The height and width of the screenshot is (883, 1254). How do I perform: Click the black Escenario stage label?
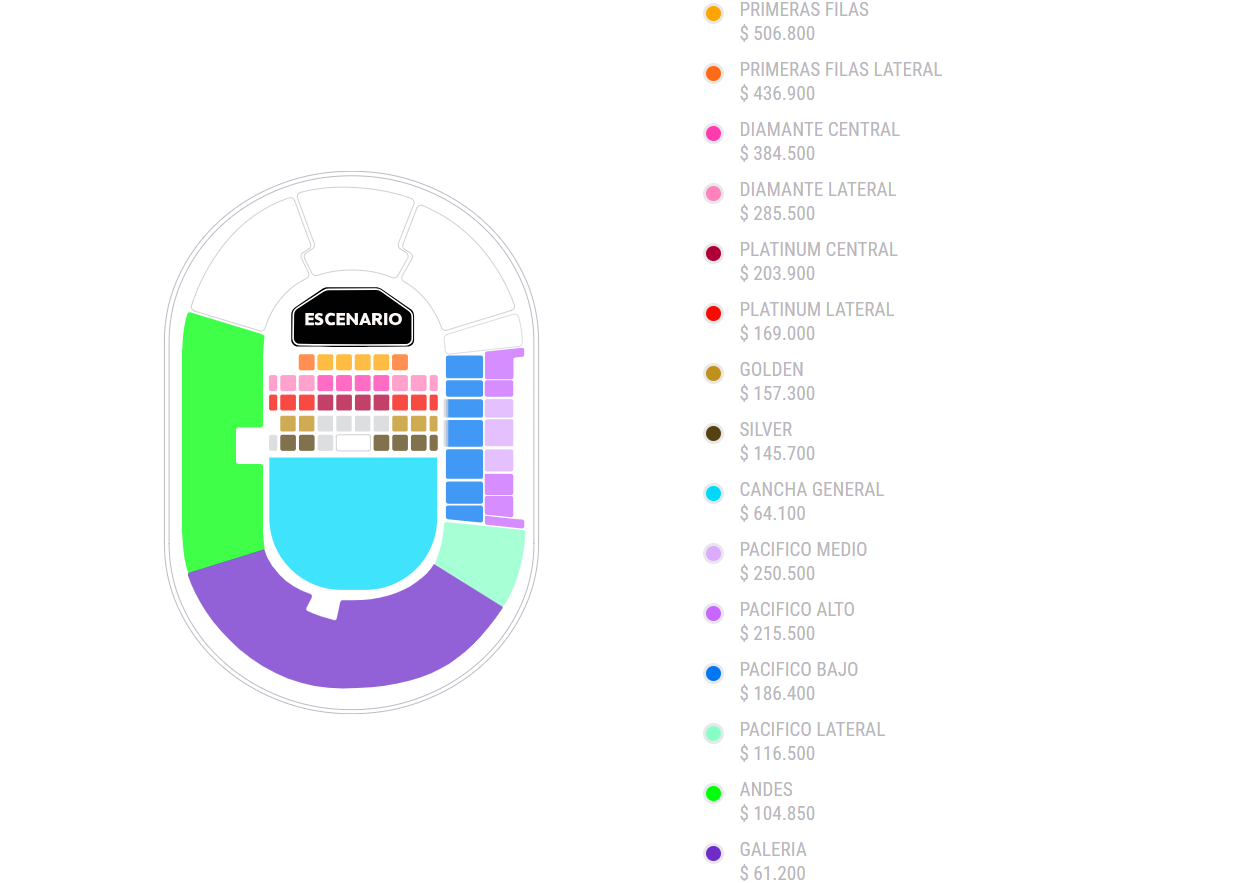point(353,319)
